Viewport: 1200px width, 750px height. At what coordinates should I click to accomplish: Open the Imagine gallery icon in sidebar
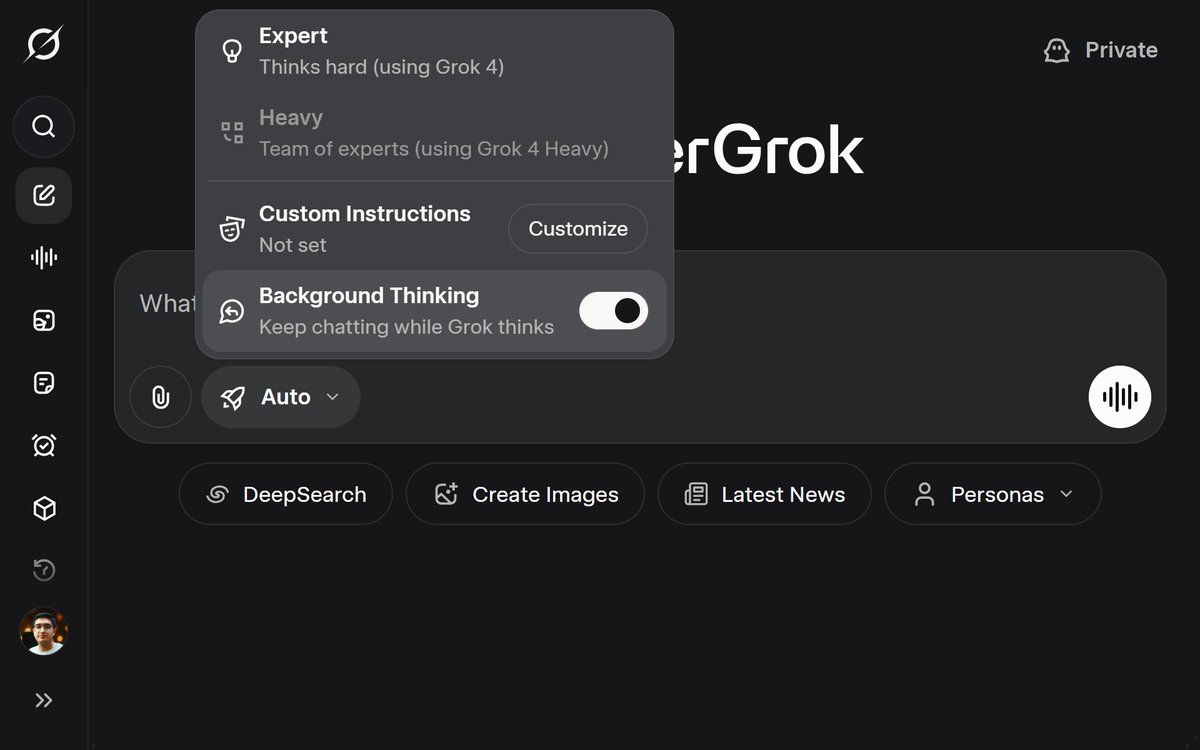pyautogui.click(x=43, y=320)
